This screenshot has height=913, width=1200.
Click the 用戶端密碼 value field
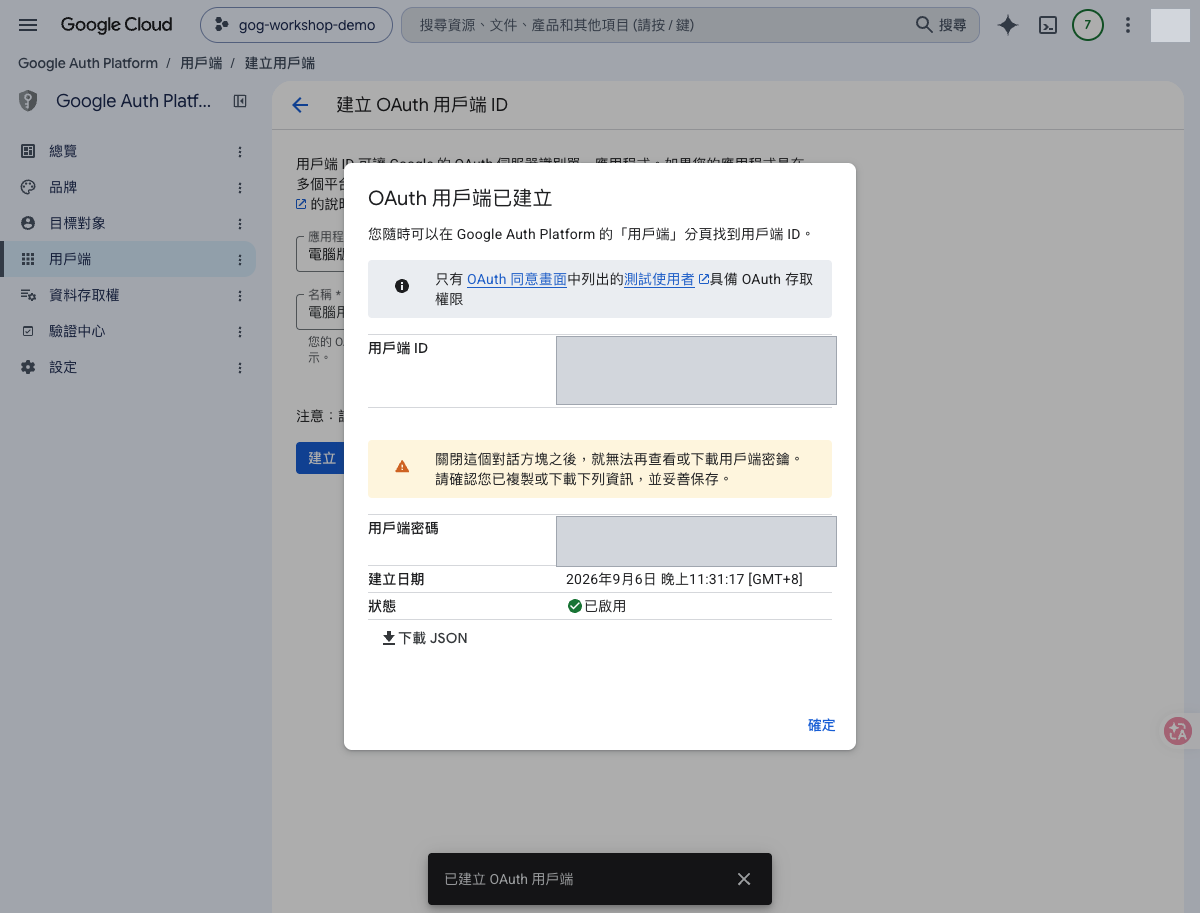point(696,541)
